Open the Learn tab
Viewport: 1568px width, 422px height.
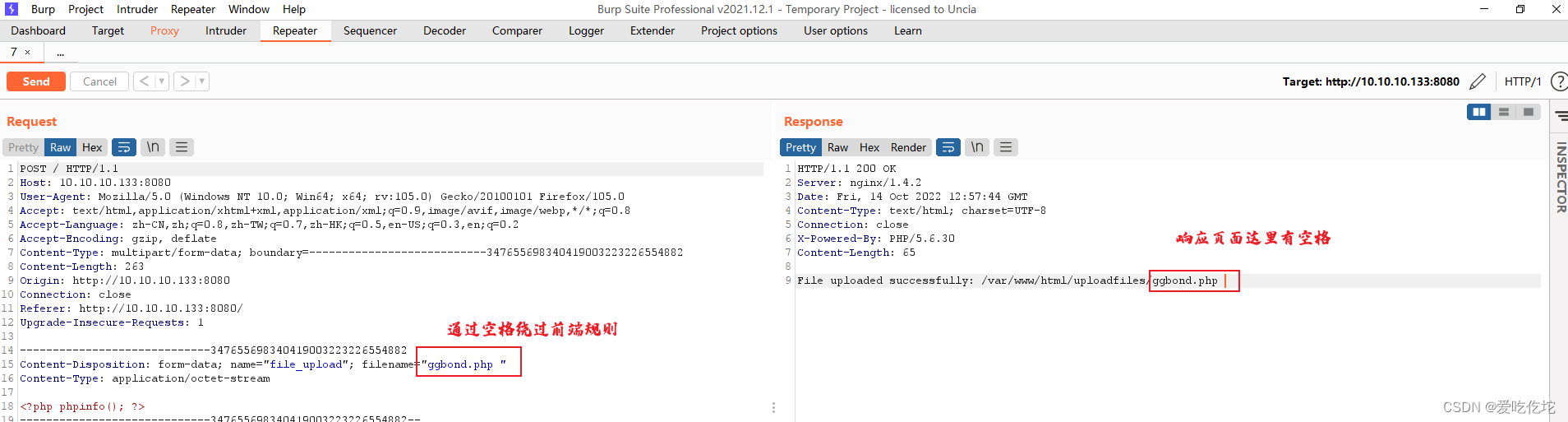pos(908,30)
